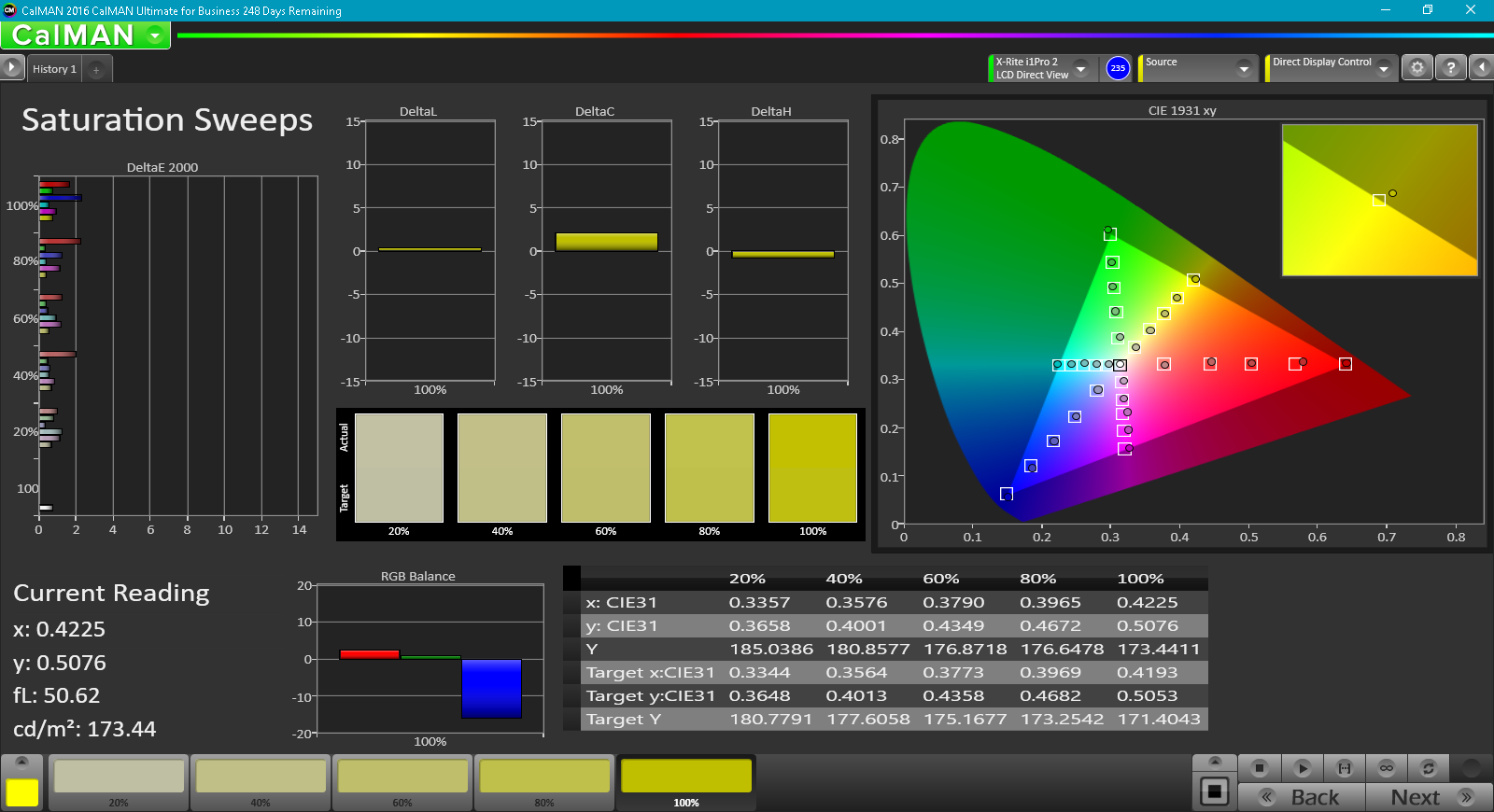Switch to the History 1 tab
Viewport: 1494px width, 812px height.
[x=54, y=69]
